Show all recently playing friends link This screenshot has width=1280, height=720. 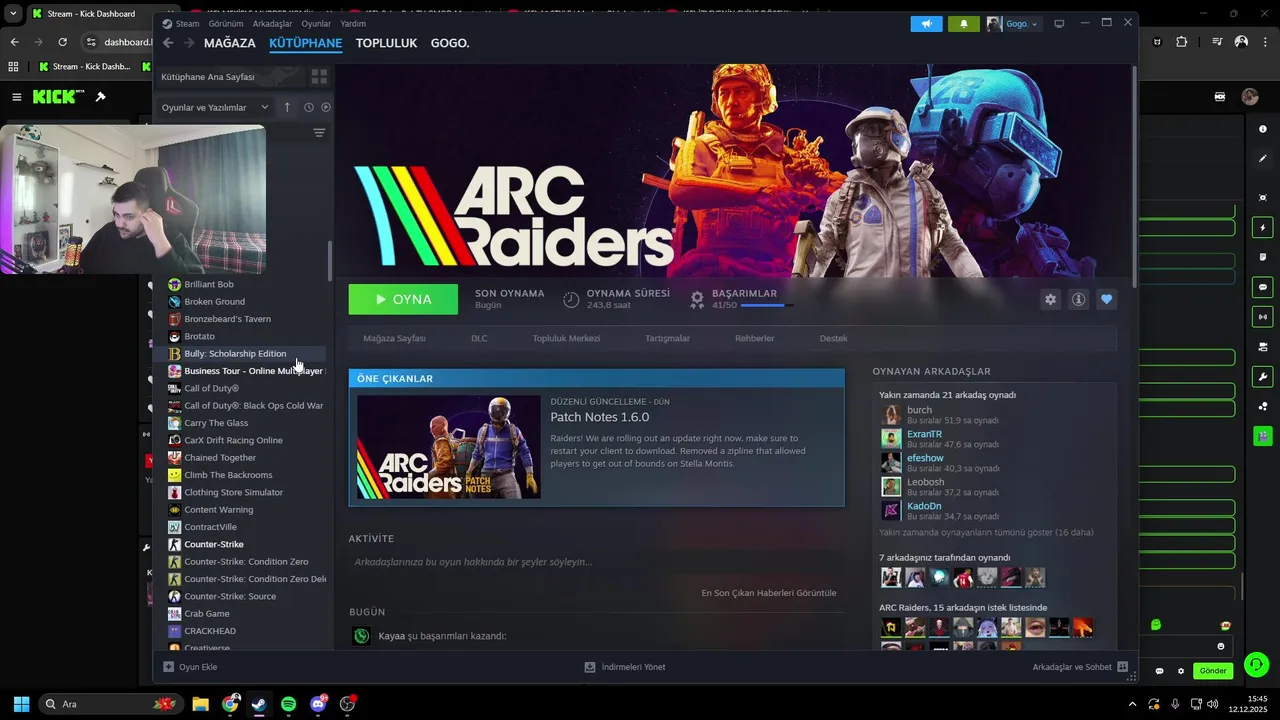tap(986, 532)
